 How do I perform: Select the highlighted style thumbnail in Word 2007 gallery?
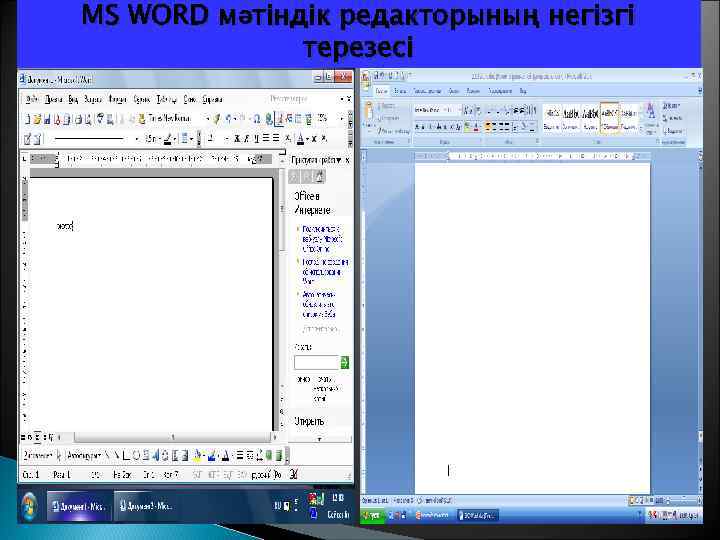click(610, 118)
